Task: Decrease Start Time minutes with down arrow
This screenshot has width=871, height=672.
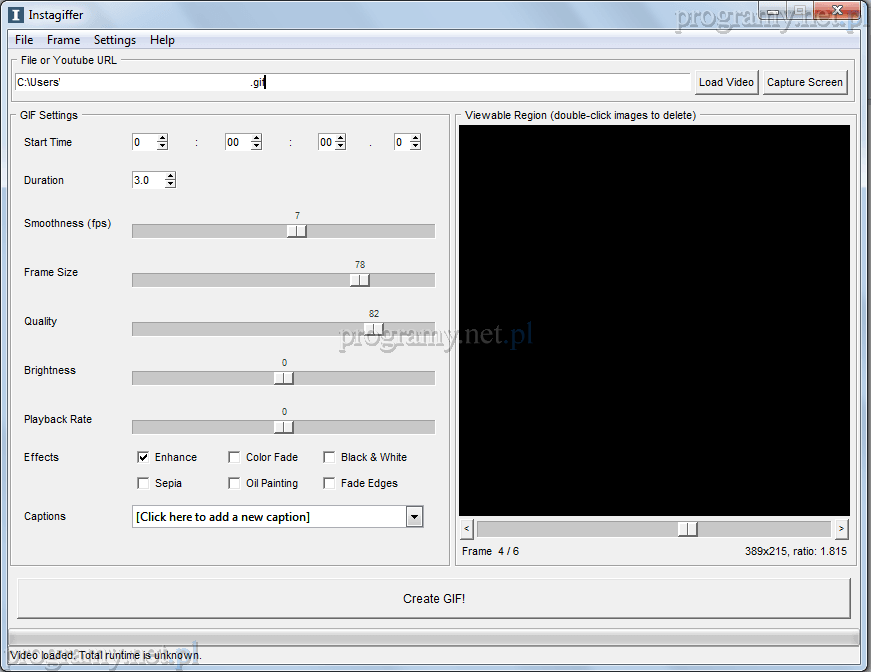Action: [x=256, y=147]
